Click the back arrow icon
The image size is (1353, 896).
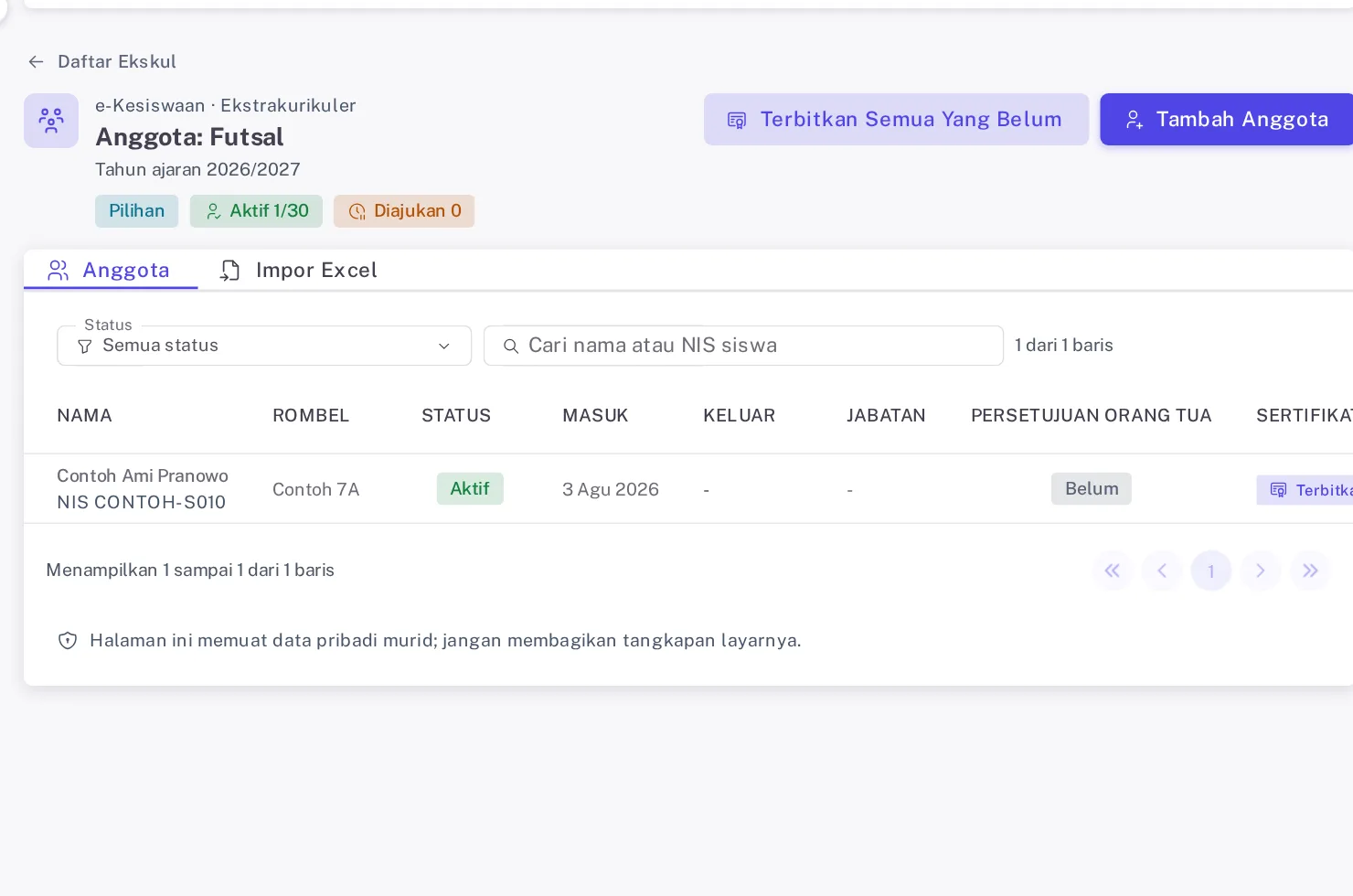pyautogui.click(x=37, y=61)
